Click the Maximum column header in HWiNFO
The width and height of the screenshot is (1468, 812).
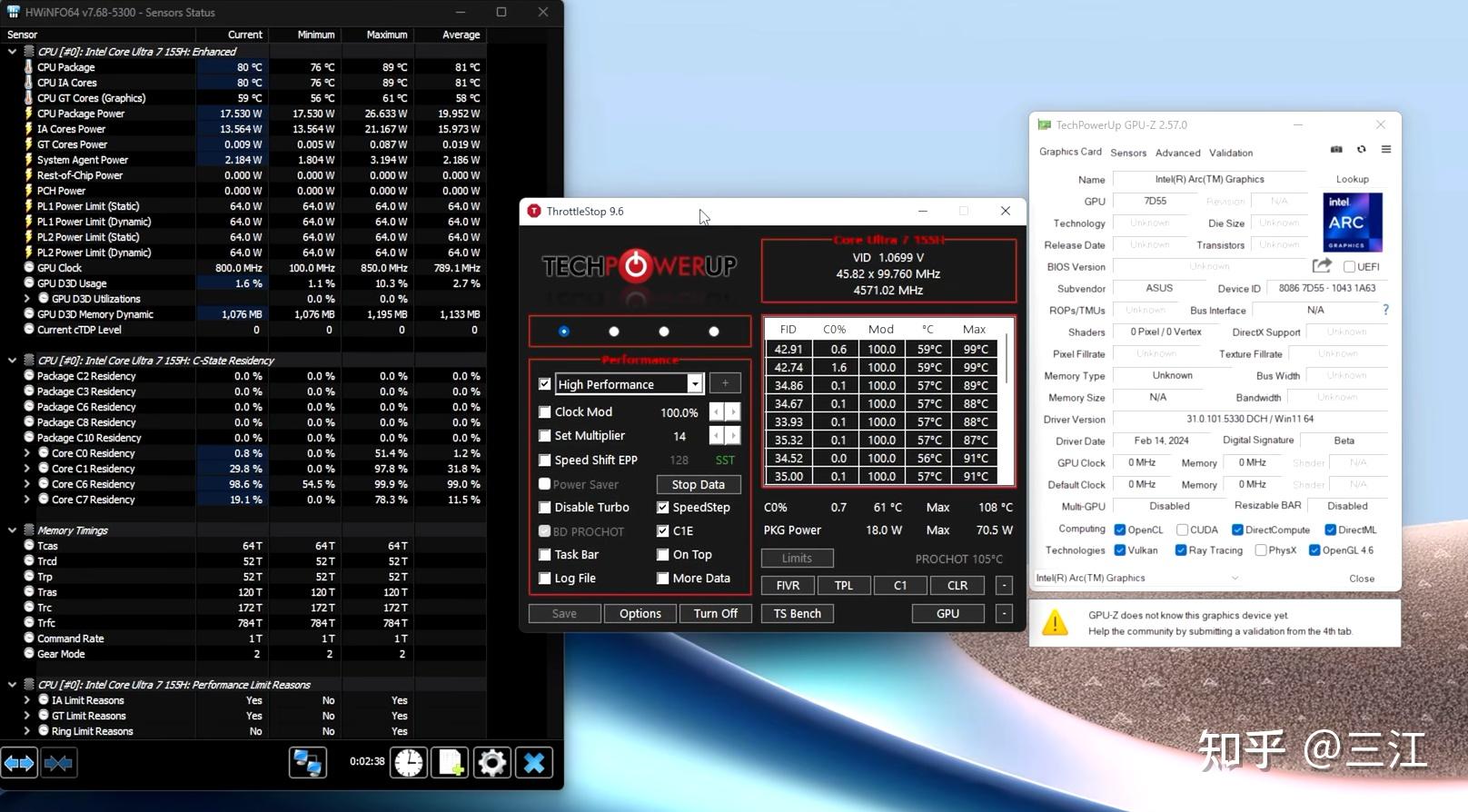(x=377, y=35)
